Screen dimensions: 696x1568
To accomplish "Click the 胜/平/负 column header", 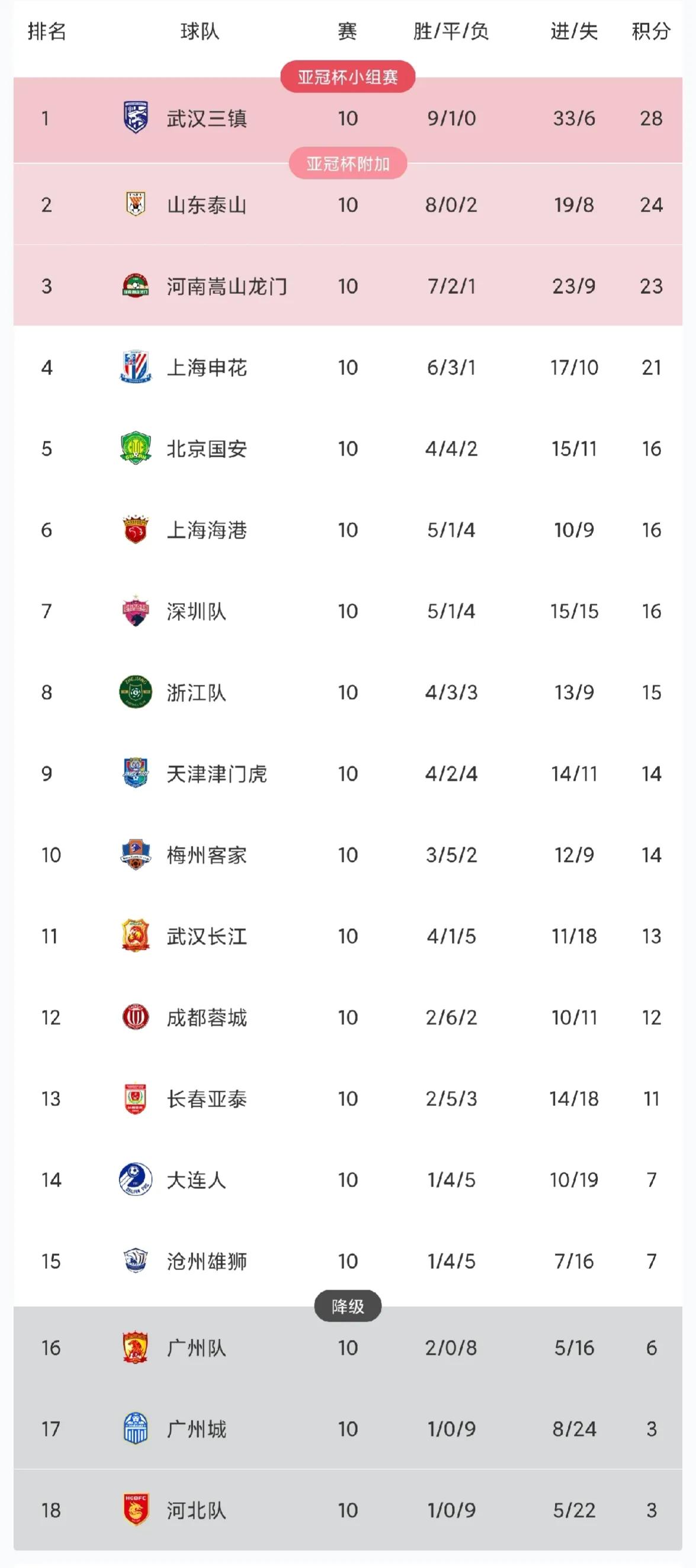I will (451, 31).
